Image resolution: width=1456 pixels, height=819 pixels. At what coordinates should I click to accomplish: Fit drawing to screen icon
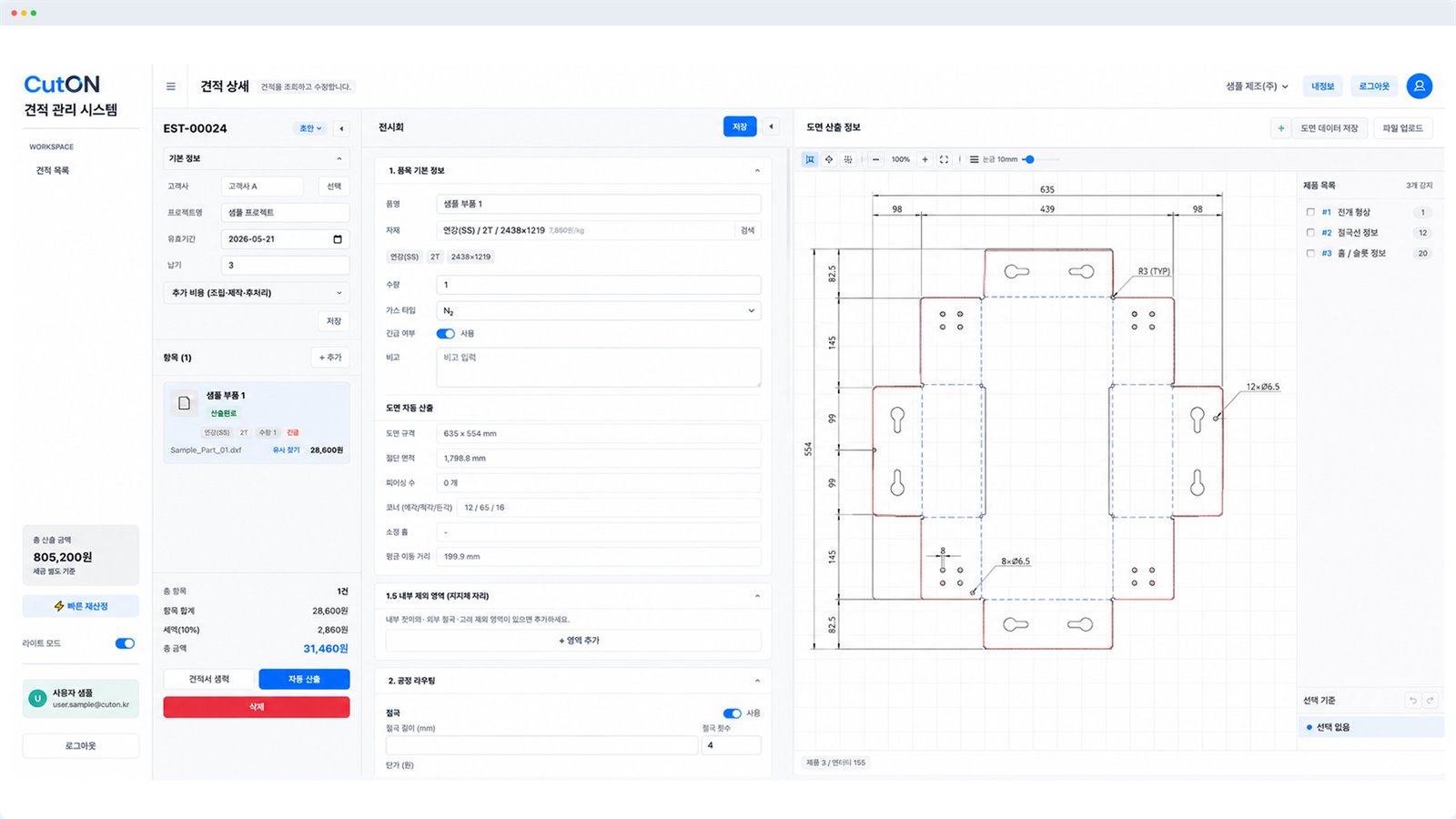[x=944, y=159]
